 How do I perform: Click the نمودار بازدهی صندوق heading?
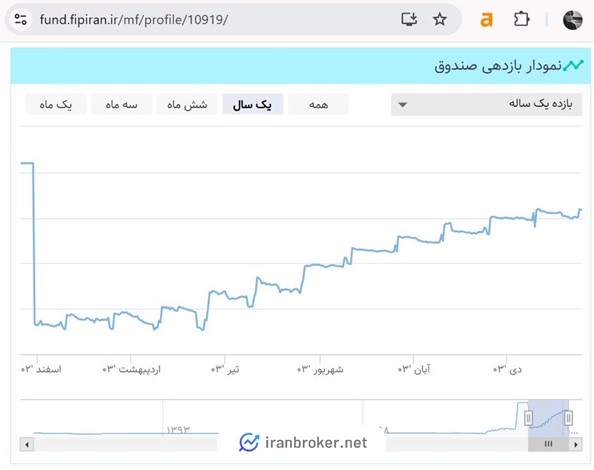[x=498, y=66]
